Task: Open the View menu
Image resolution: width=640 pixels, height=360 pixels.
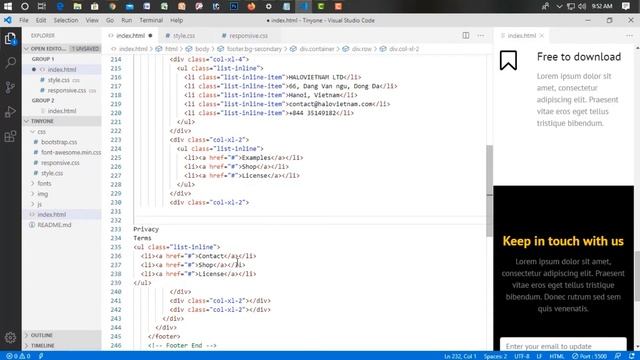Action: tap(92, 20)
